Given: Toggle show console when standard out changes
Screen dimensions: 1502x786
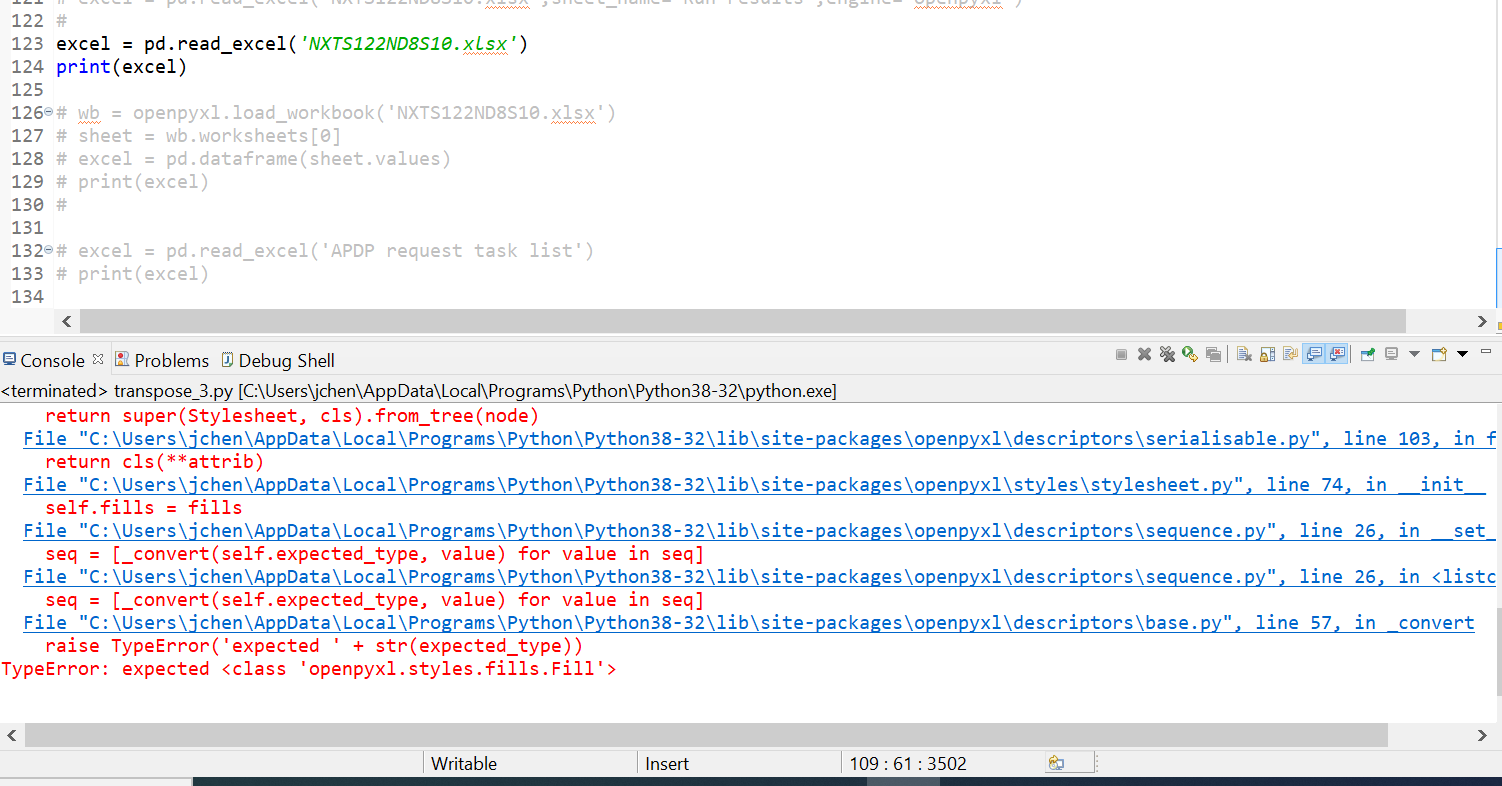Looking at the screenshot, I should 1313,353.
